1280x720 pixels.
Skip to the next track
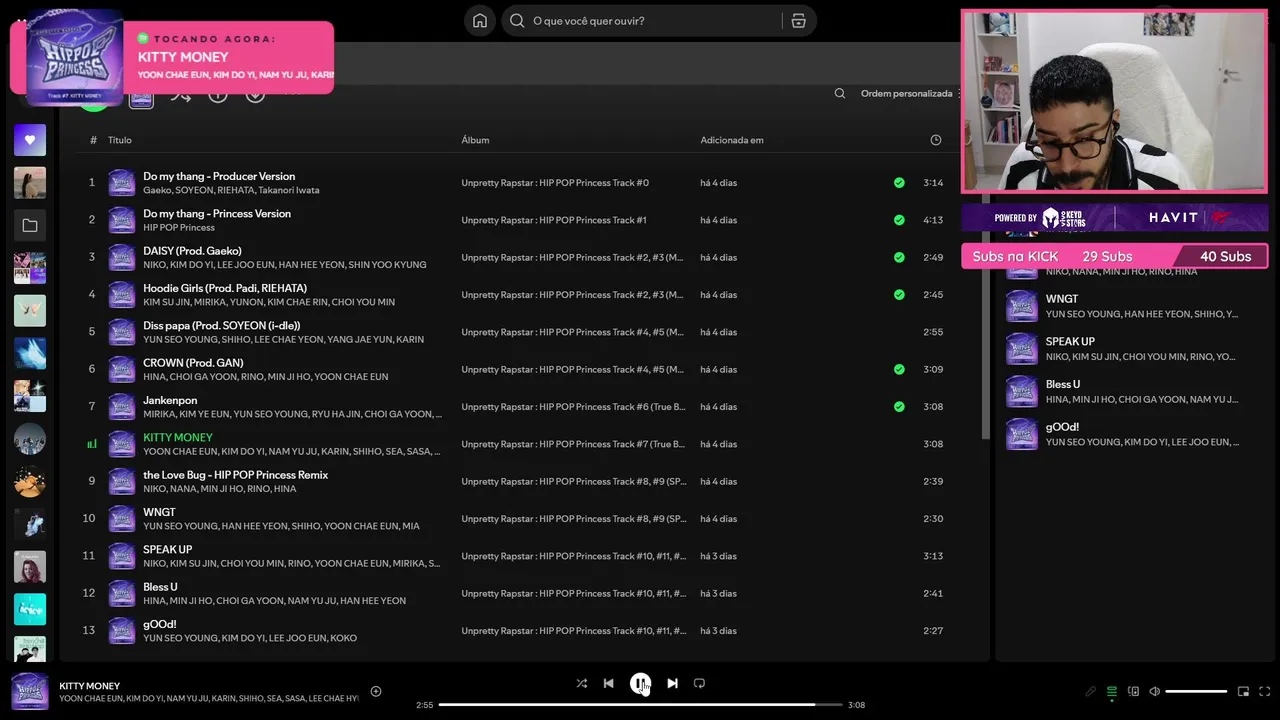[x=672, y=683]
